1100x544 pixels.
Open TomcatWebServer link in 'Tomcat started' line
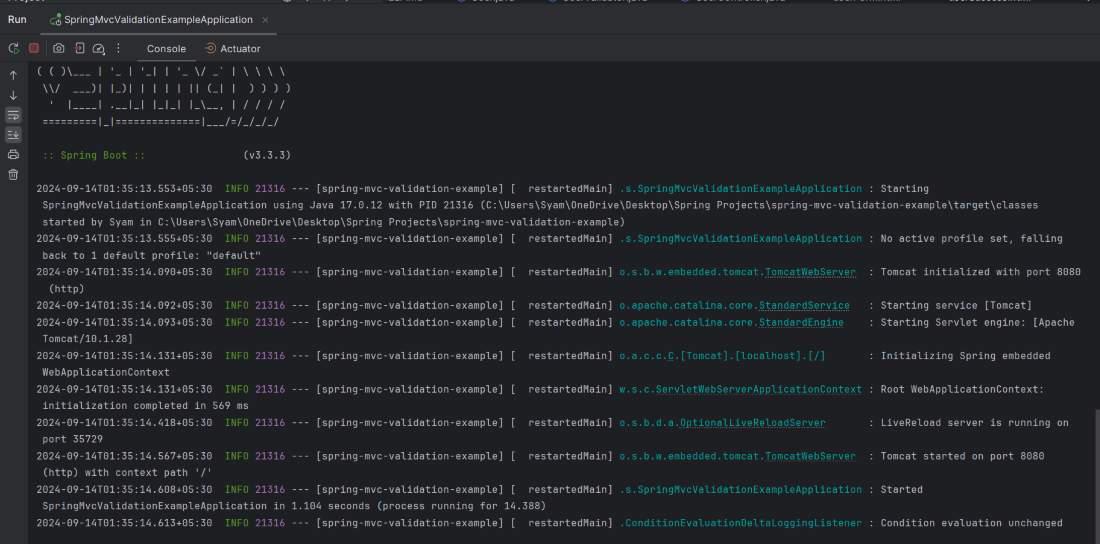(x=810, y=456)
